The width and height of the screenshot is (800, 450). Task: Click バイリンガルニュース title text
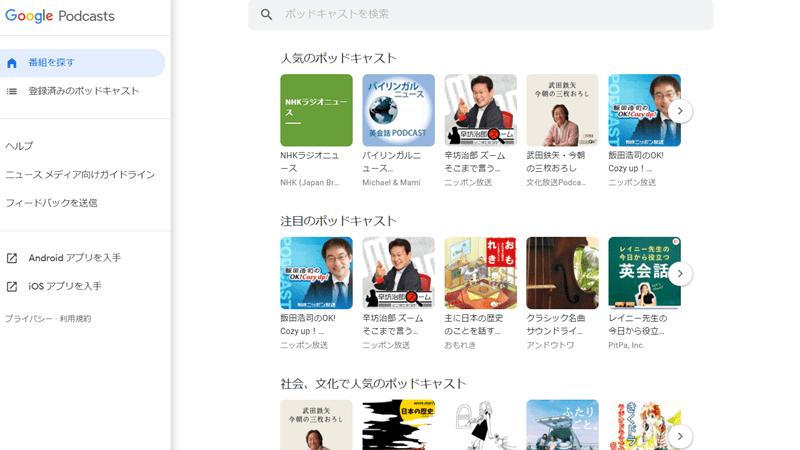tap(391, 162)
